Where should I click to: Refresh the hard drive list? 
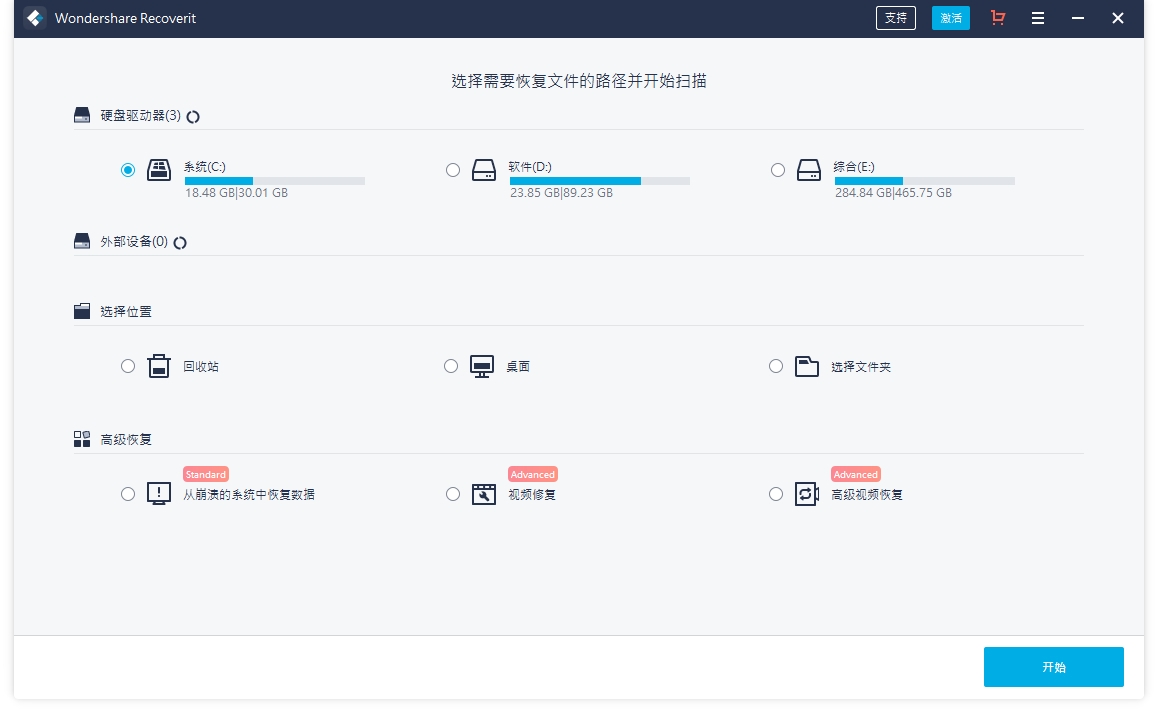pos(193,116)
